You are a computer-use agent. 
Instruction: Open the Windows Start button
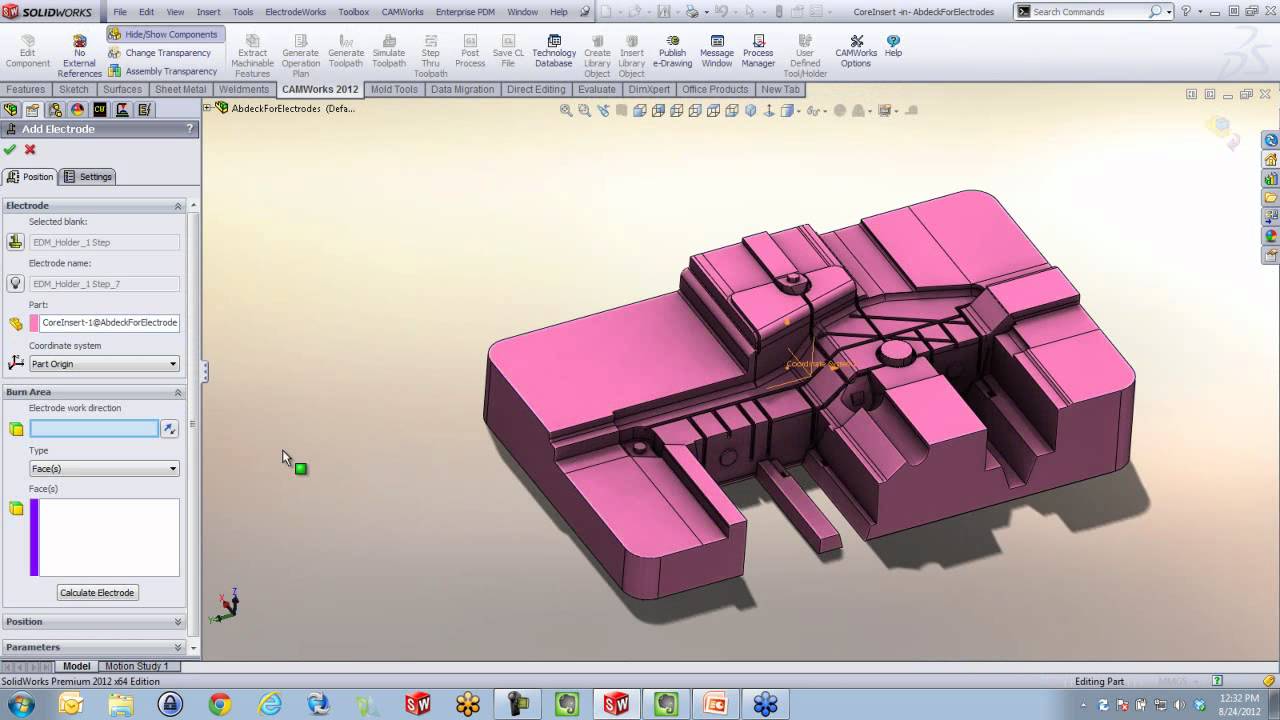coord(20,704)
